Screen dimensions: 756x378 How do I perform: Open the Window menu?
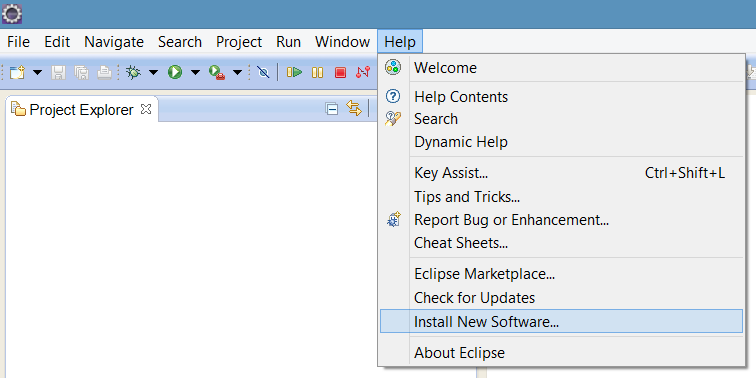(342, 42)
